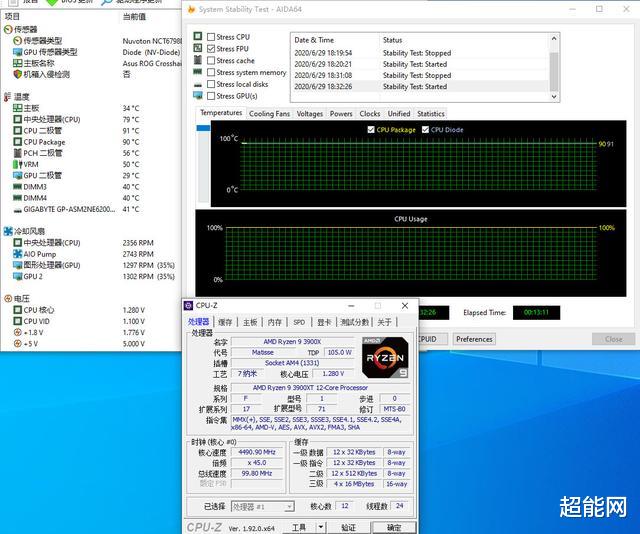Switch to the Unified tab
This screenshot has height=534, width=640.
click(x=399, y=114)
